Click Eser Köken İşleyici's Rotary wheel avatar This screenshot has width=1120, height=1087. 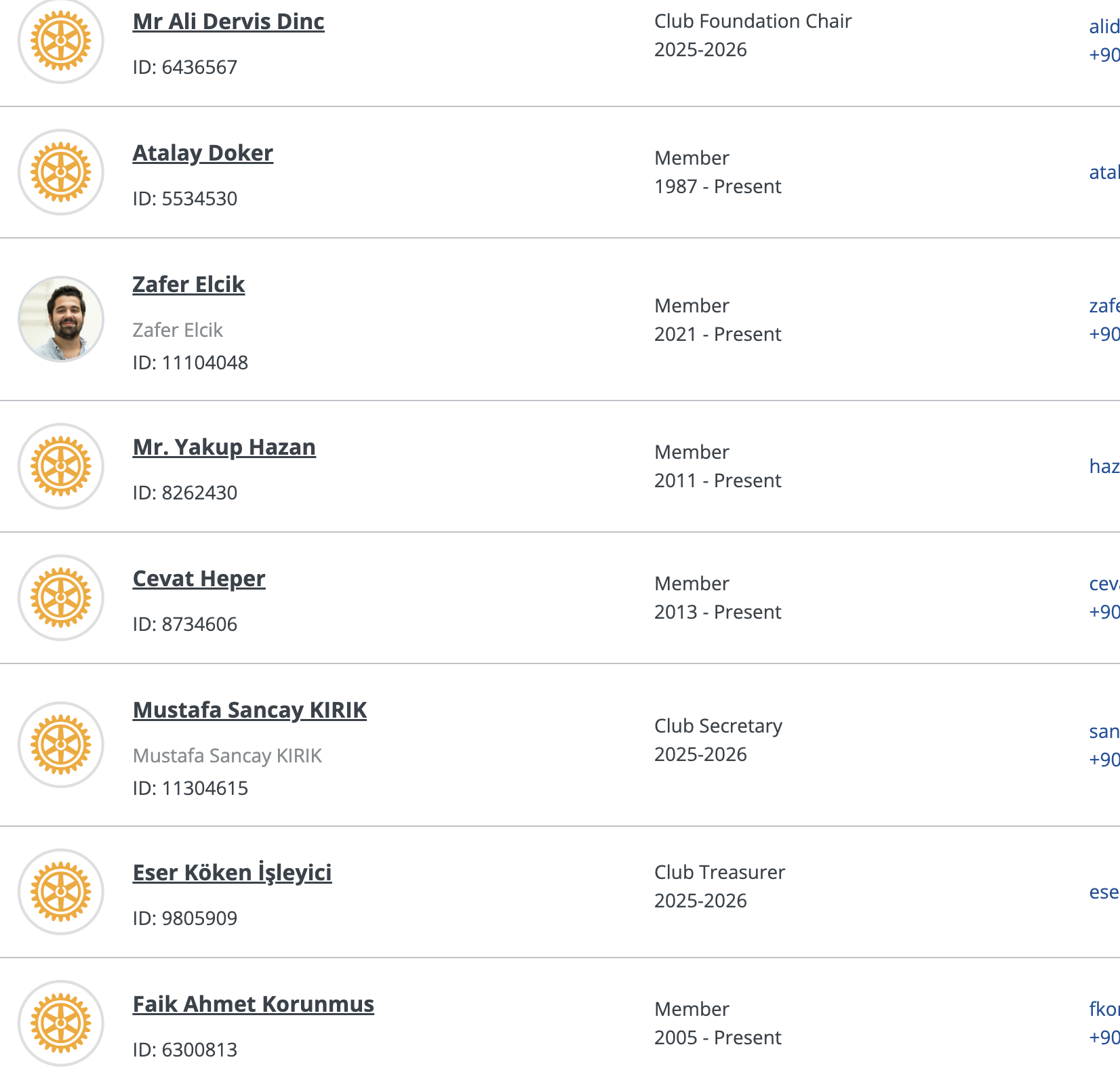click(61, 892)
